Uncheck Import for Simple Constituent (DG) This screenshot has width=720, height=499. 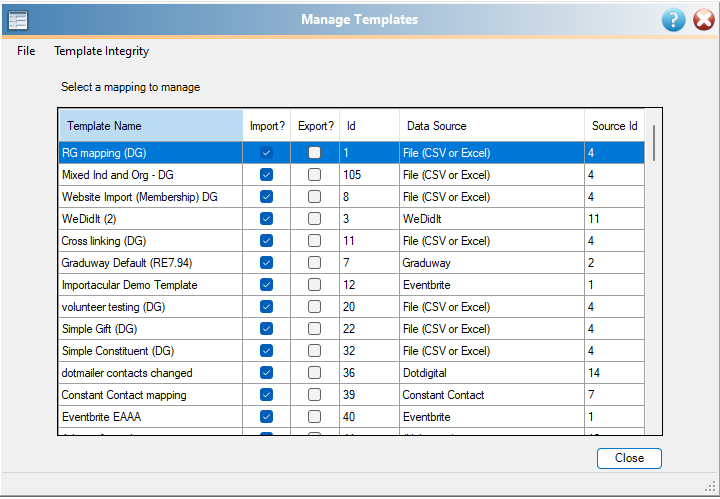(x=266, y=351)
